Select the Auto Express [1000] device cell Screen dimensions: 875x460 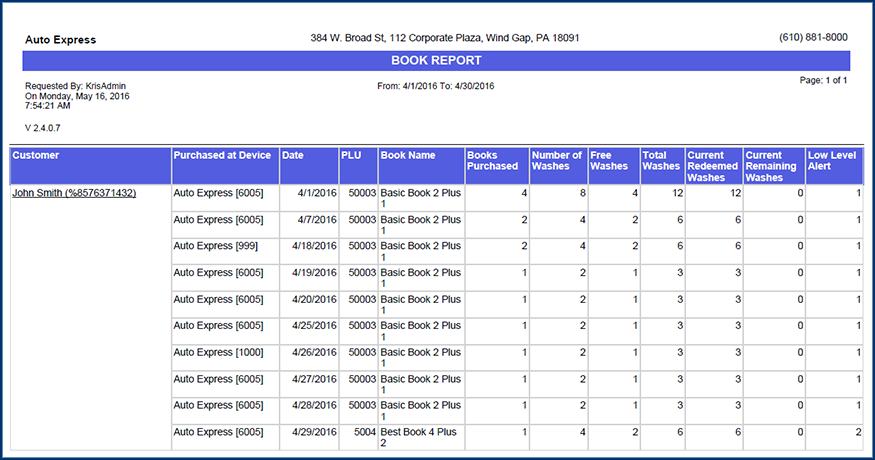pyautogui.click(x=218, y=352)
